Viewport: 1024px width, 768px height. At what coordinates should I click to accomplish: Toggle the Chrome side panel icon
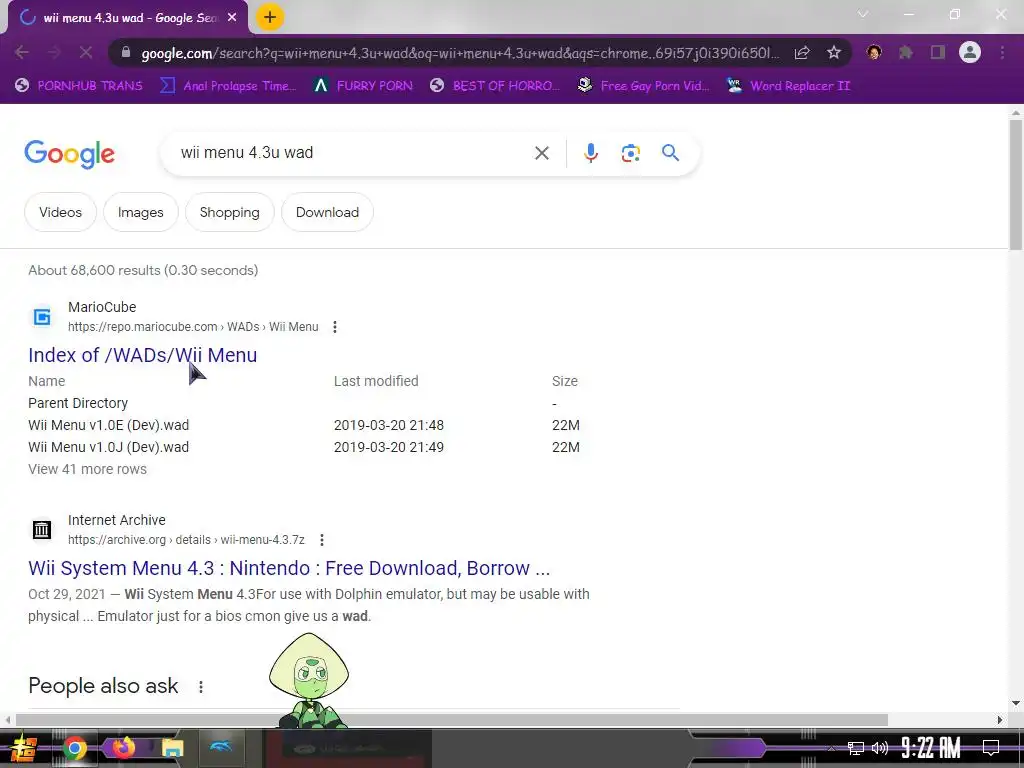click(938, 52)
